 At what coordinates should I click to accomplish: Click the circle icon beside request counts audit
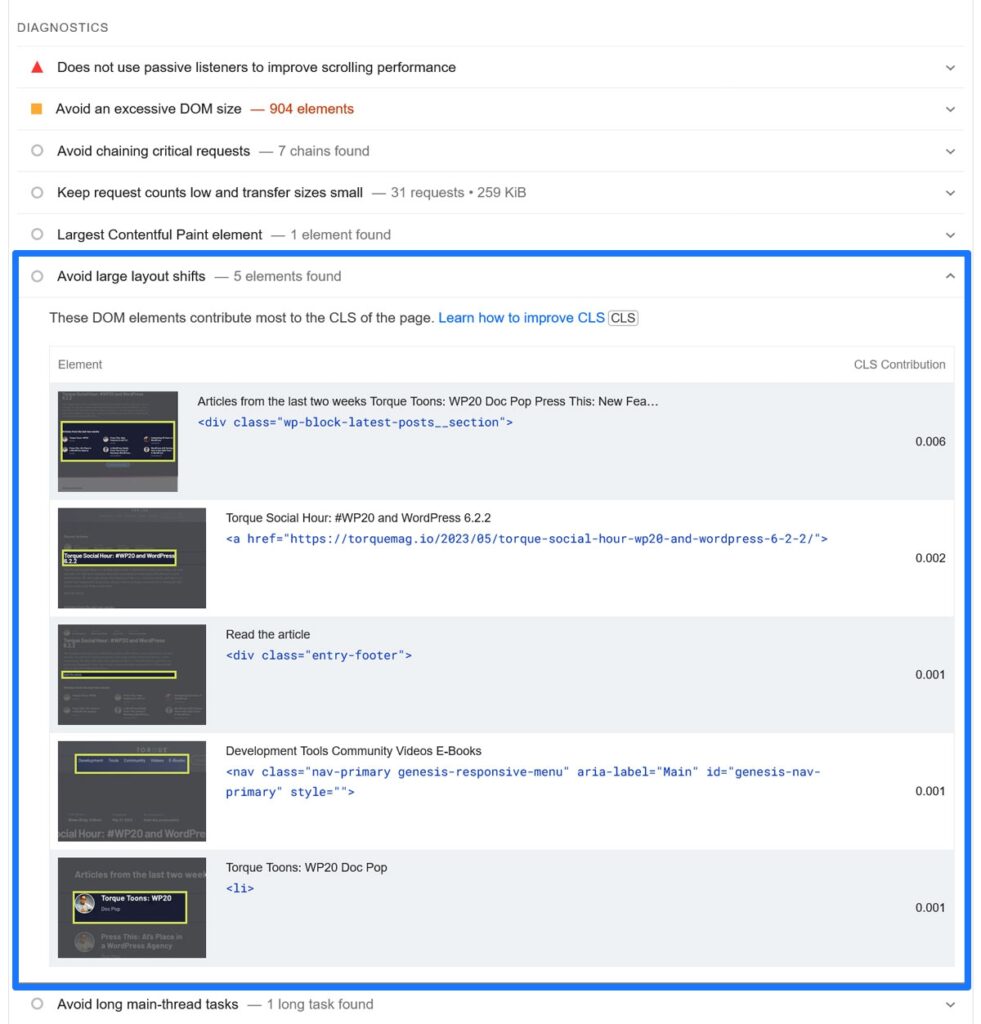37,192
